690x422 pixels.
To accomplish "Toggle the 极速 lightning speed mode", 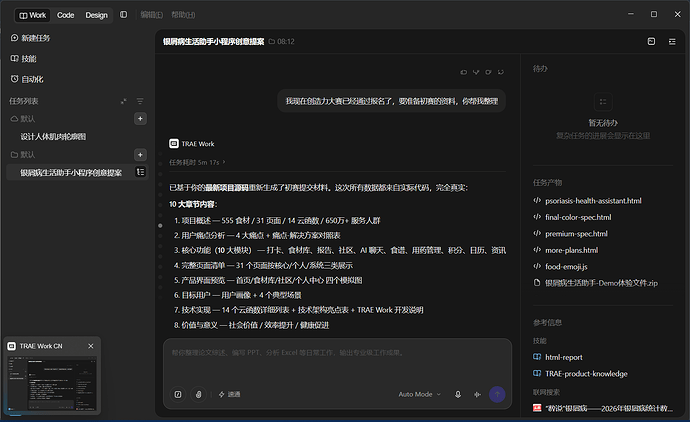I will click(229, 394).
